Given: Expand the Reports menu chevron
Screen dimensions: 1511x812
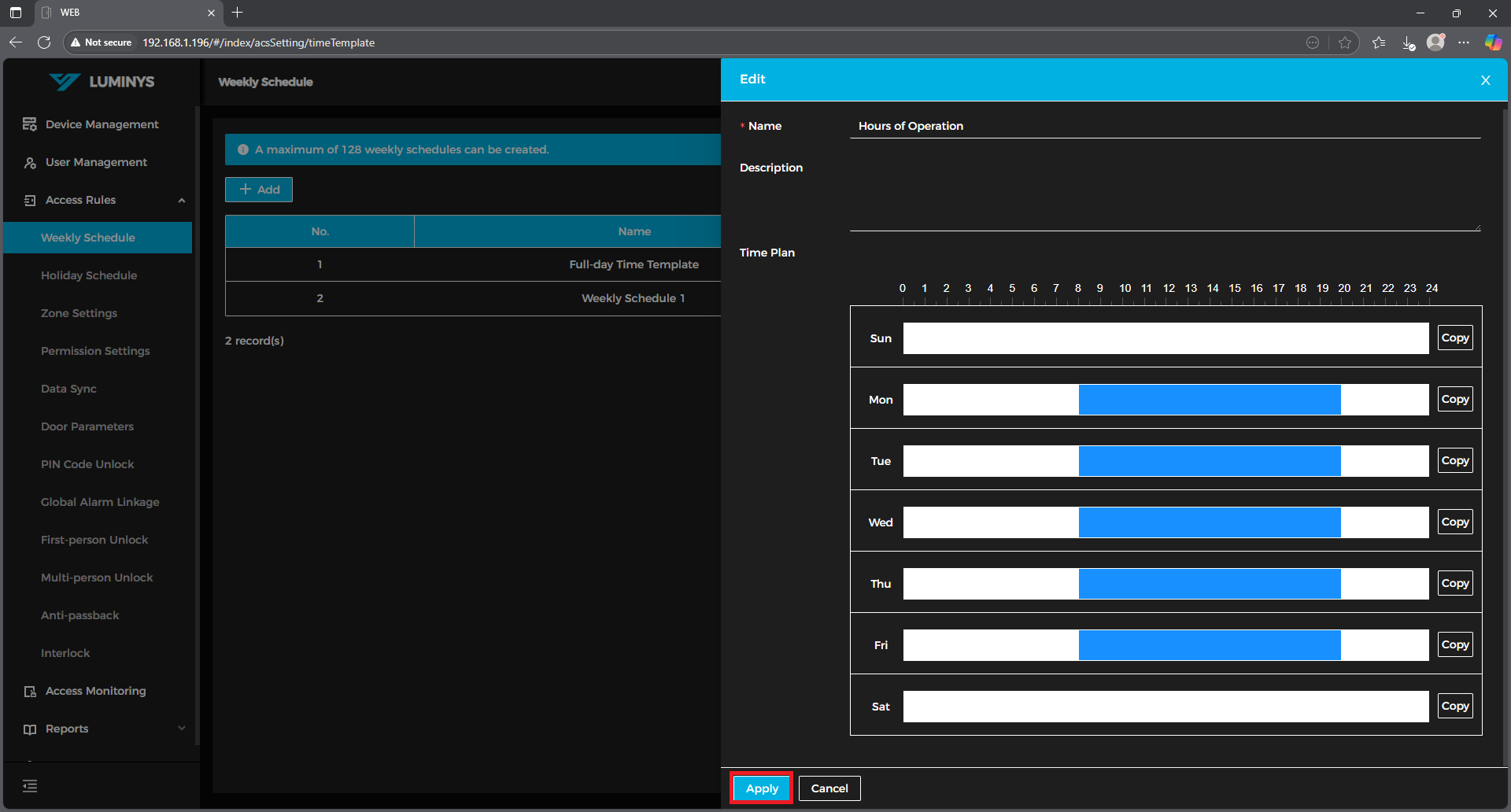Looking at the screenshot, I should click(x=182, y=729).
